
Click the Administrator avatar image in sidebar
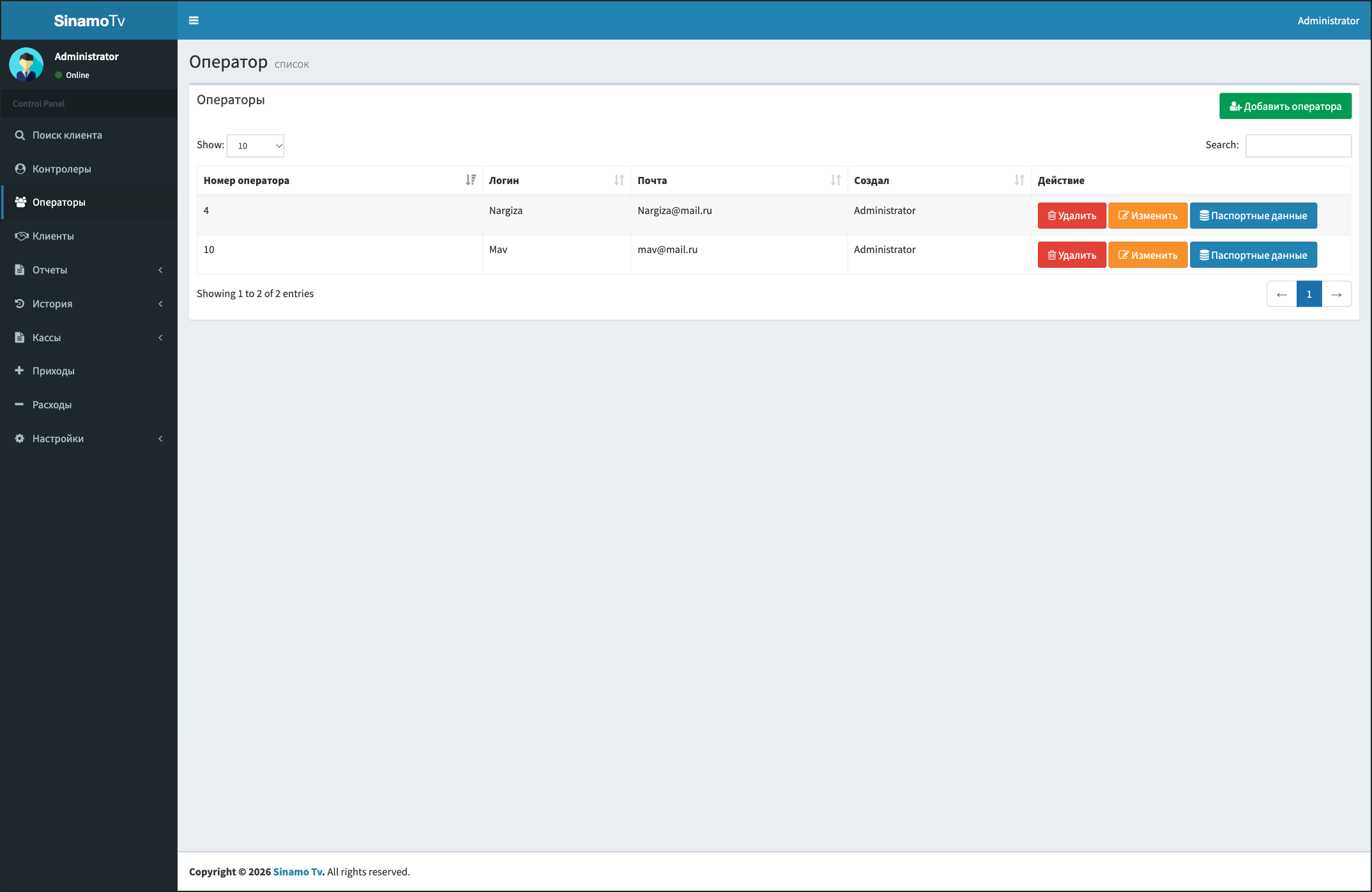tap(26, 65)
